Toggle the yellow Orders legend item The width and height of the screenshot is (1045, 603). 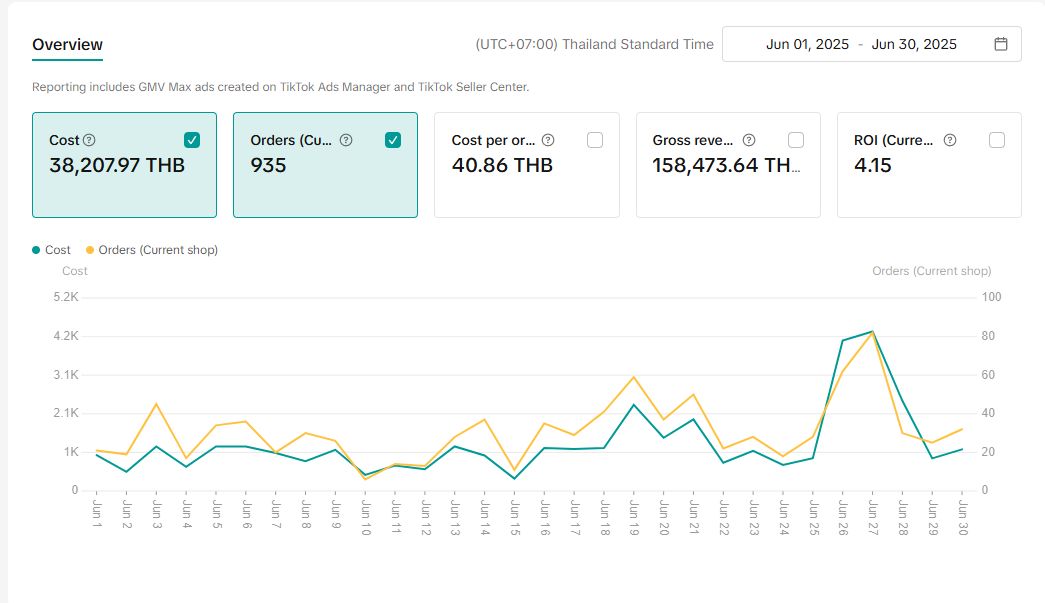click(151, 250)
